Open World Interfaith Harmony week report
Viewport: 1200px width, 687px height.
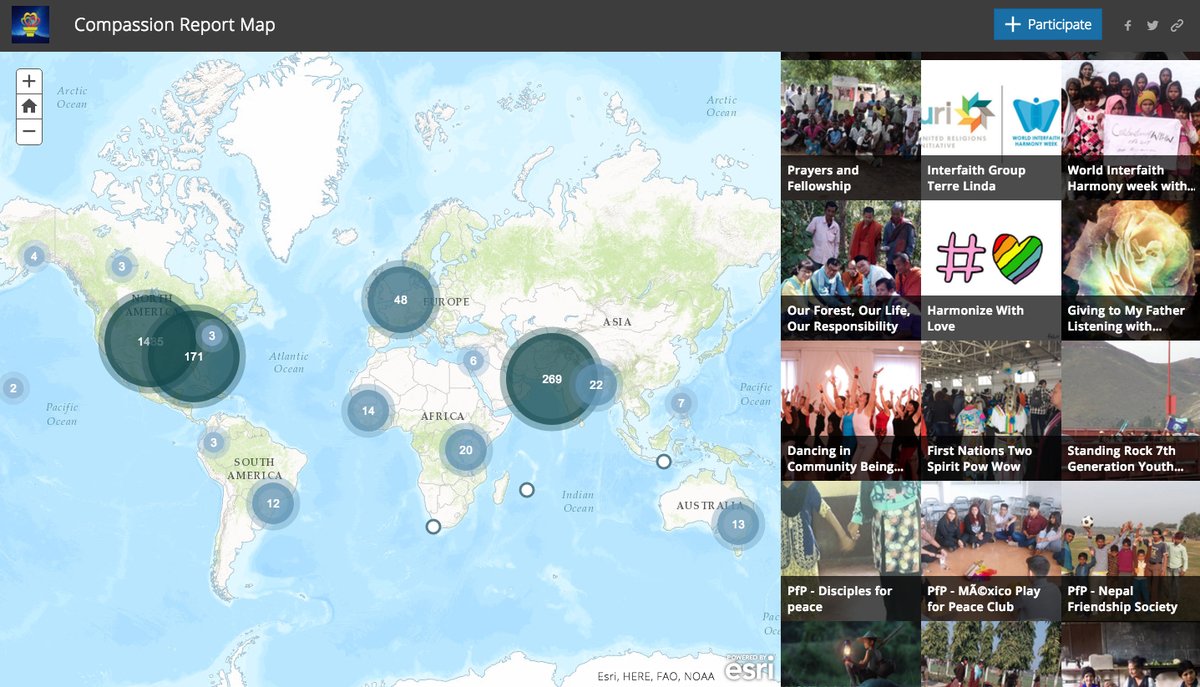(1131, 130)
